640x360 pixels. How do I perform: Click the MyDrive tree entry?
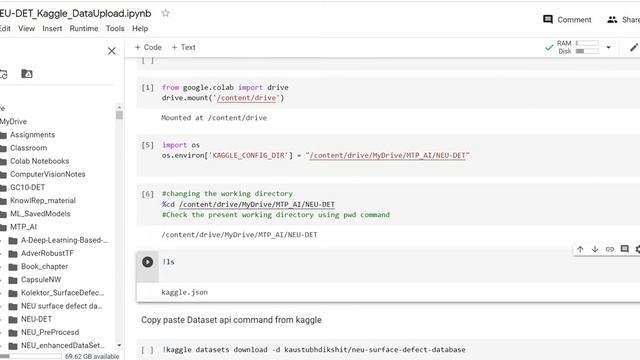(13, 121)
